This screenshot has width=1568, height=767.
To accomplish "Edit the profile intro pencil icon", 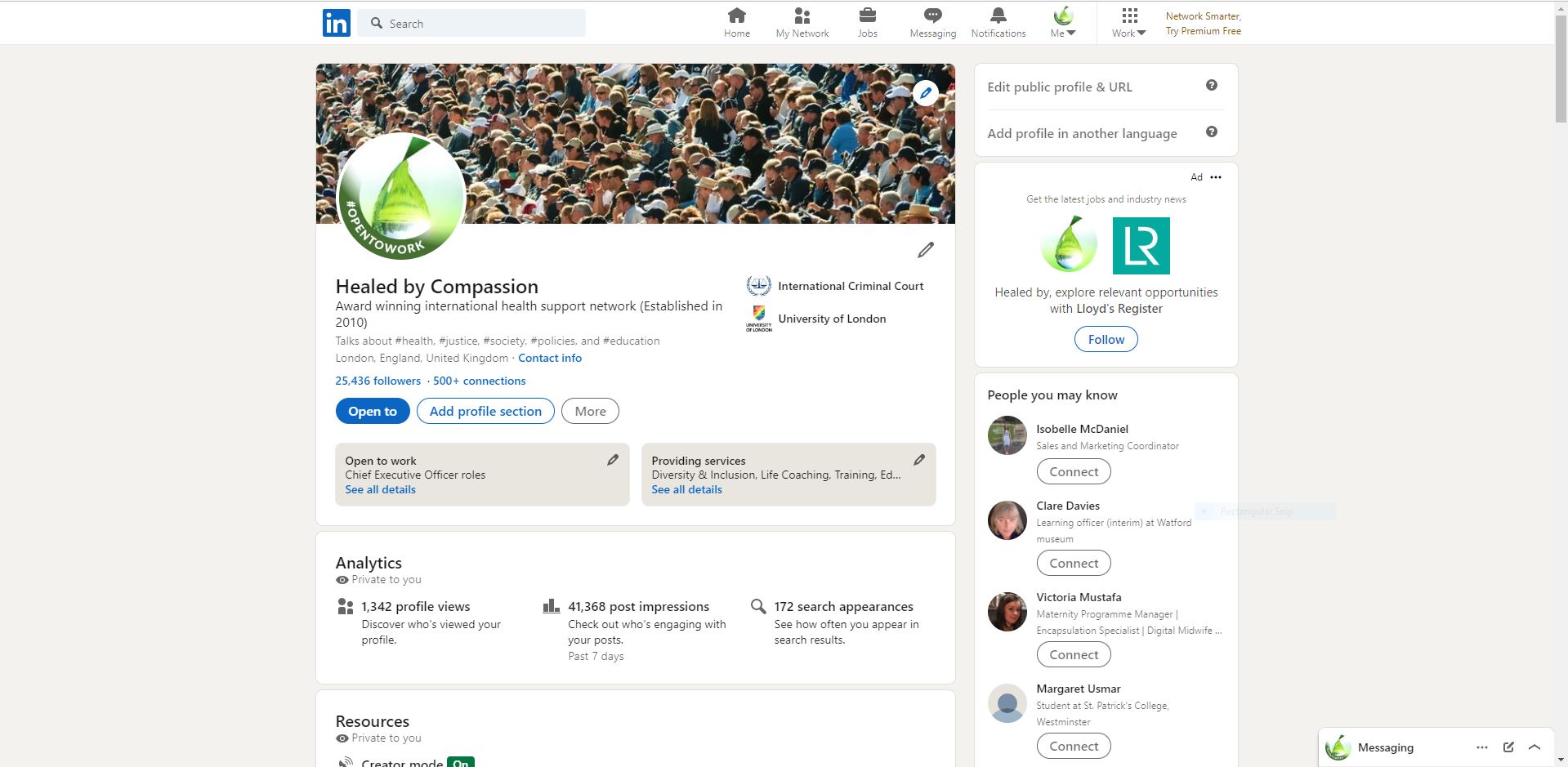I will tap(925, 250).
